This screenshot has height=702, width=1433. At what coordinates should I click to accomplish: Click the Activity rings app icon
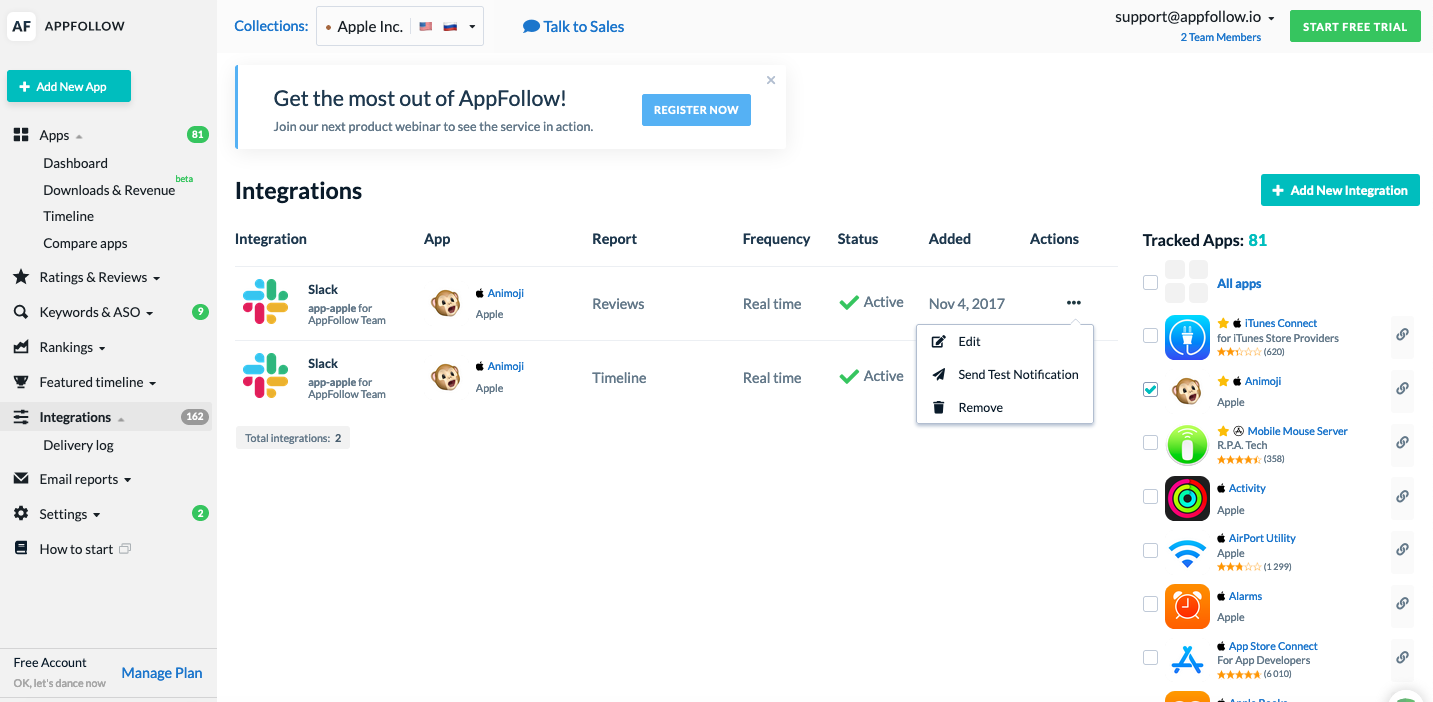pyautogui.click(x=1187, y=498)
